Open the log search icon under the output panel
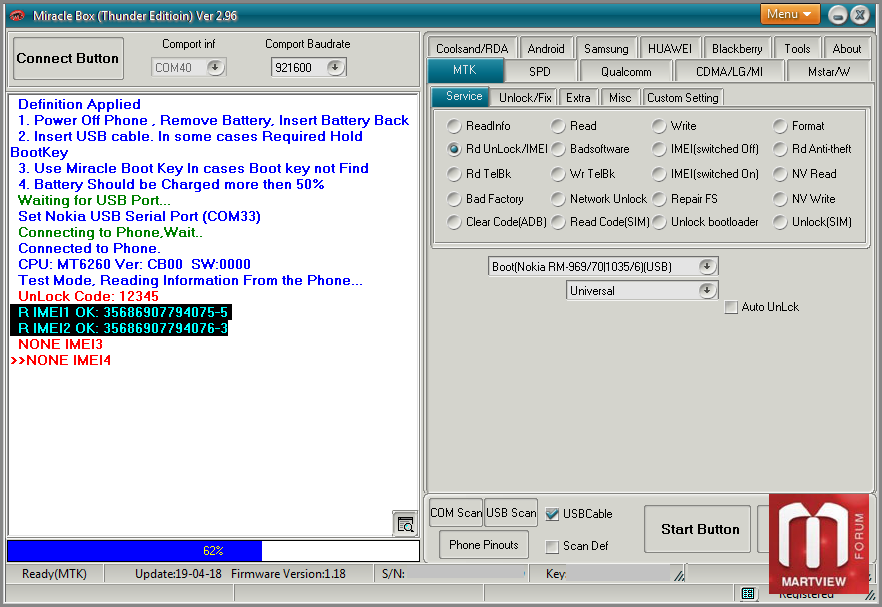This screenshot has height=607, width=882. tap(405, 524)
